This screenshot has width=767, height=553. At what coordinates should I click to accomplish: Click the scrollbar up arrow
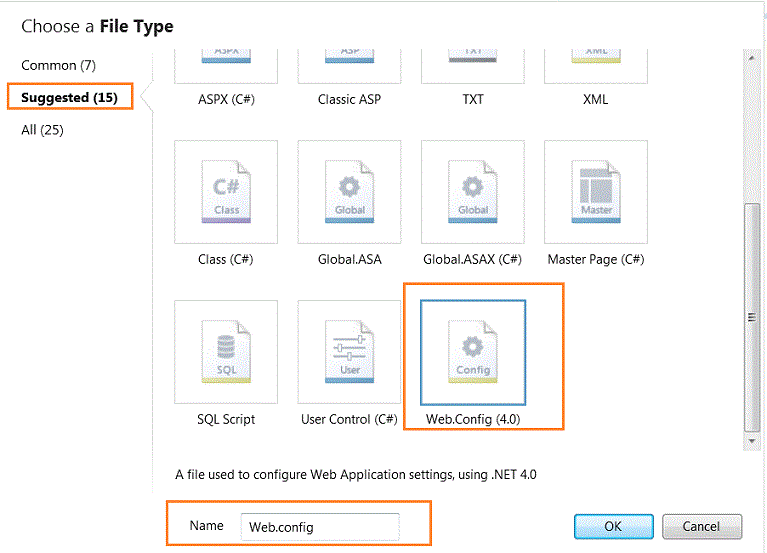coord(751,58)
